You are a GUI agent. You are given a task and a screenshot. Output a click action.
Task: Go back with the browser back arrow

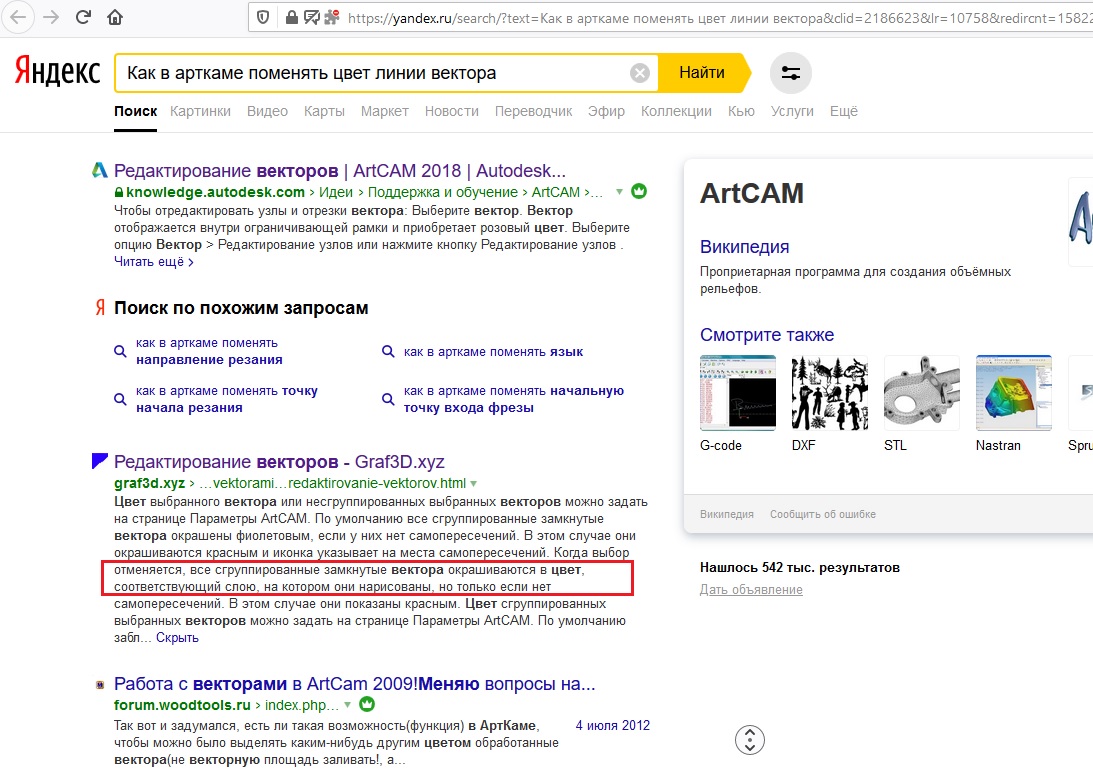pos(18,17)
